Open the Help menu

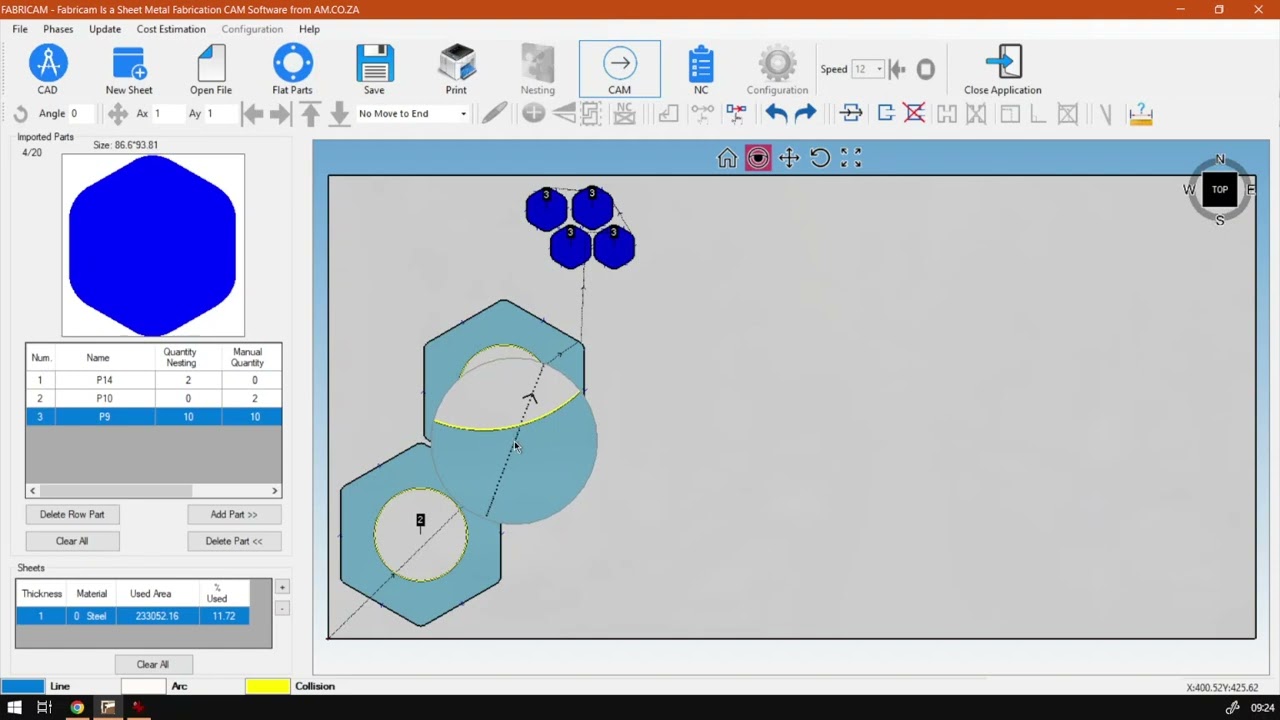click(x=309, y=29)
